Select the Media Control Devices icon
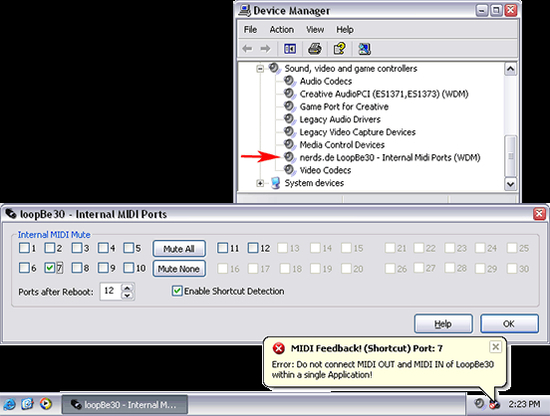The width and height of the screenshot is (550, 416). (x=289, y=144)
